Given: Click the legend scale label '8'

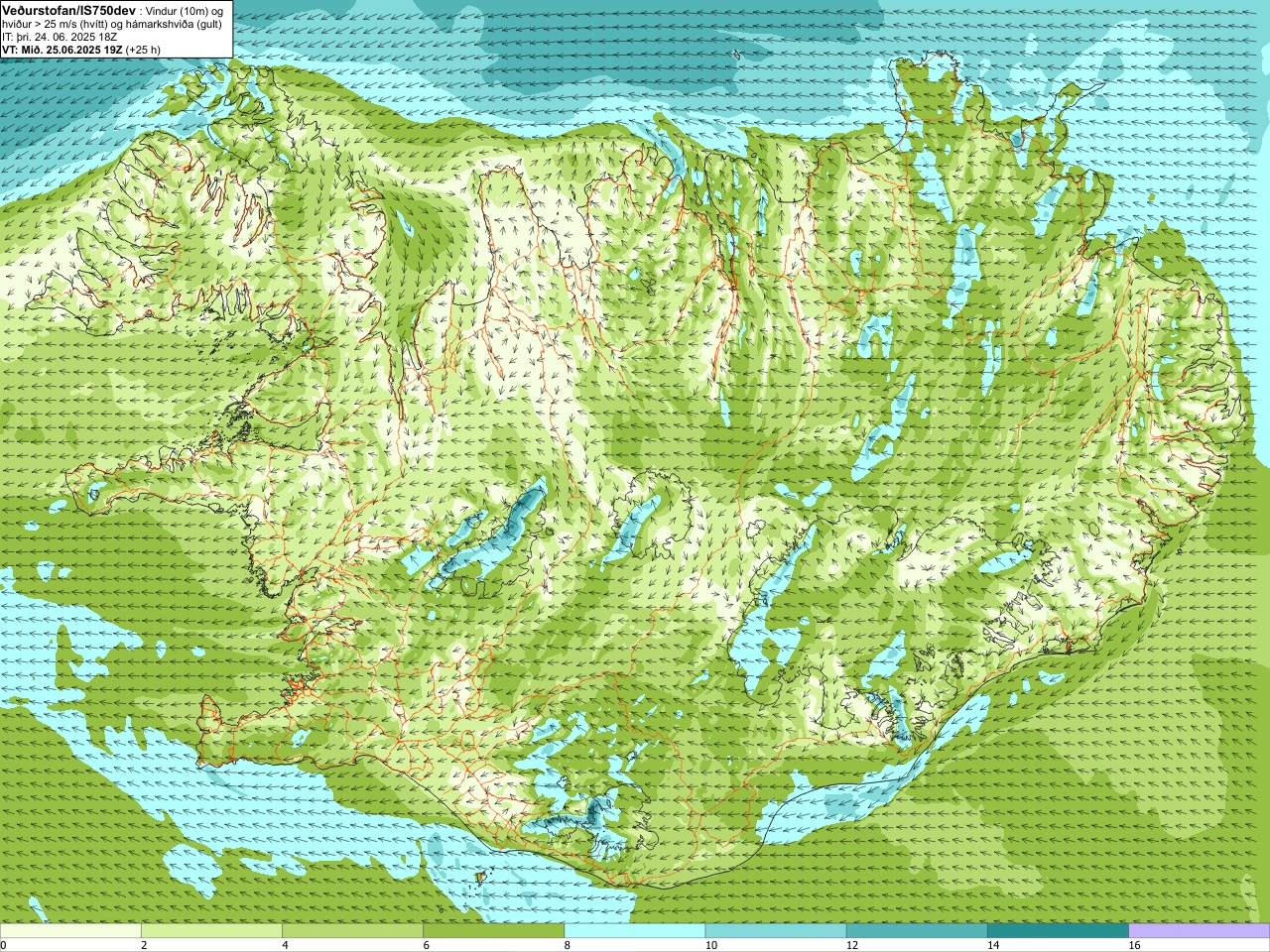Looking at the screenshot, I should click(568, 946).
